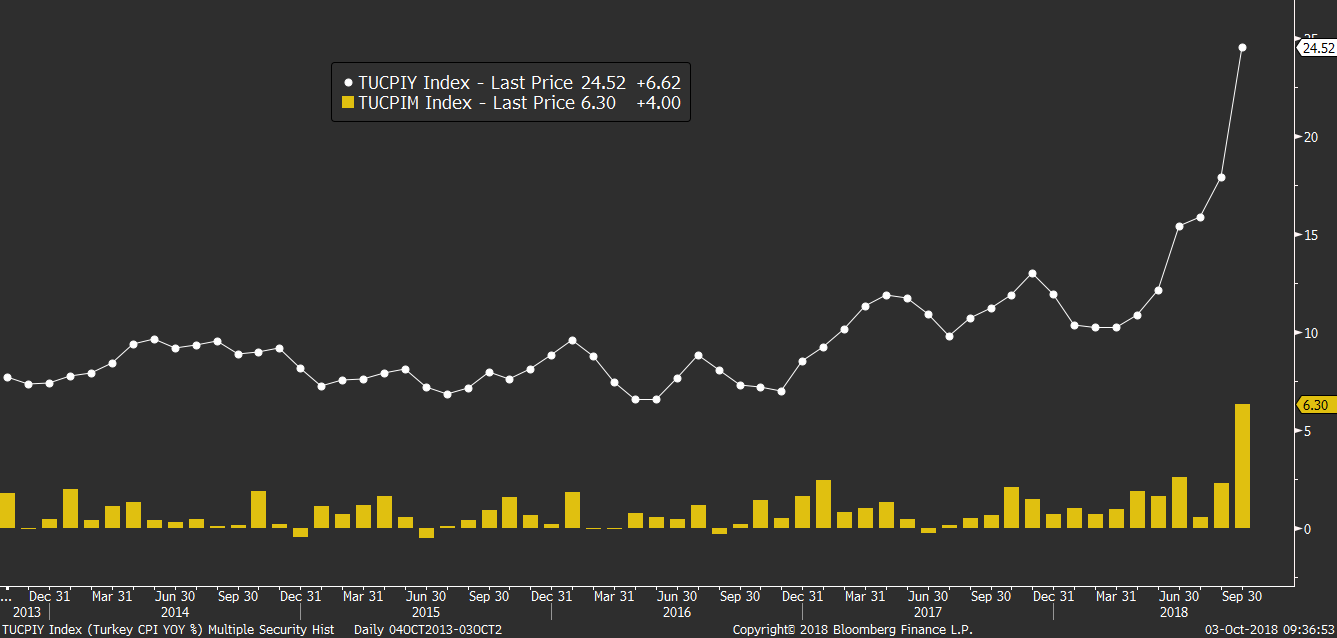Screen dimensions: 1337x638
Task: Click the Bloomberg Finance L.P. copyright notice
Action: click(852, 630)
